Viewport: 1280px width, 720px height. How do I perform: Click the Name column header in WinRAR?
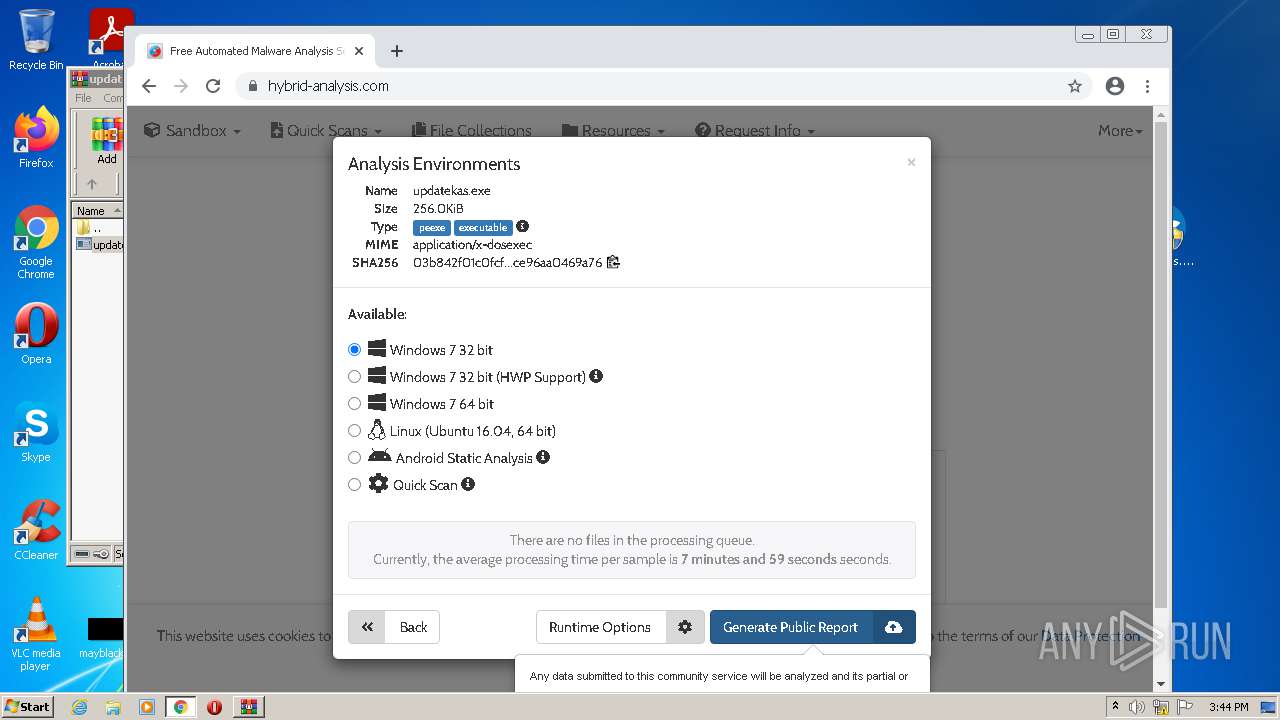(x=97, y=211)
